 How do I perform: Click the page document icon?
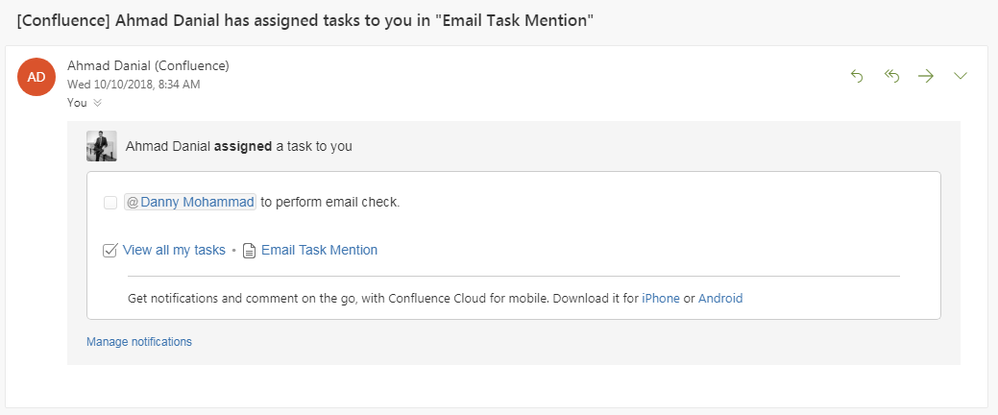click(x=250, y=251)
